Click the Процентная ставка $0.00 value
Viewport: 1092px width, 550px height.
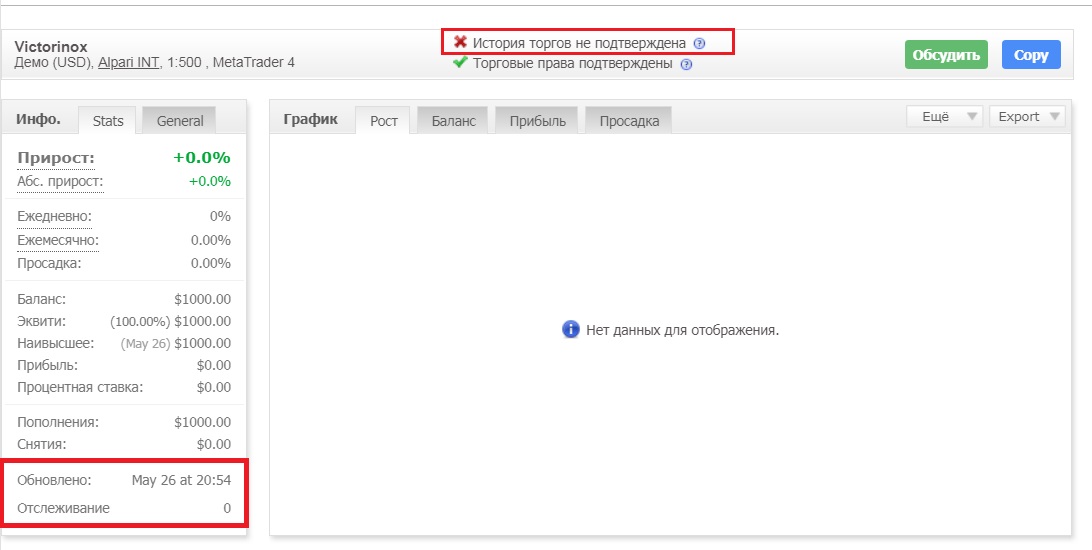pos(214,387)
